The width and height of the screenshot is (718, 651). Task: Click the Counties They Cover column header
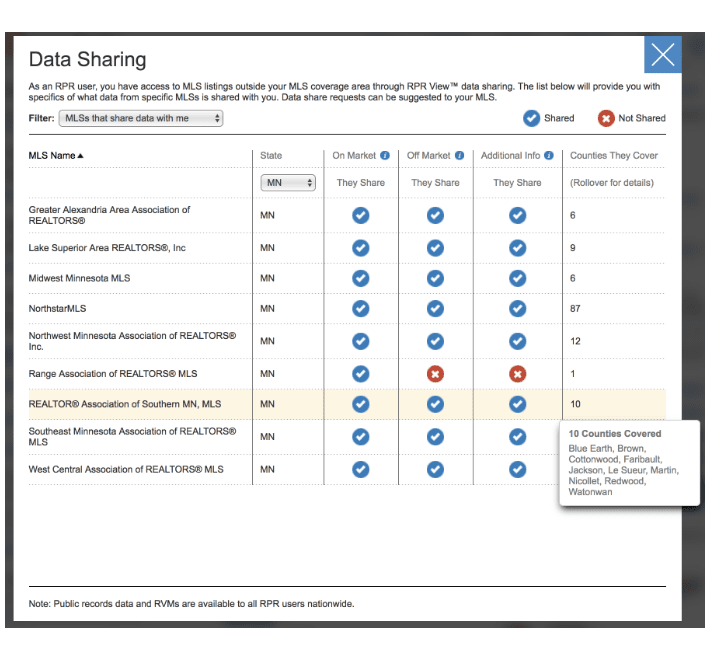pos(613,156)
